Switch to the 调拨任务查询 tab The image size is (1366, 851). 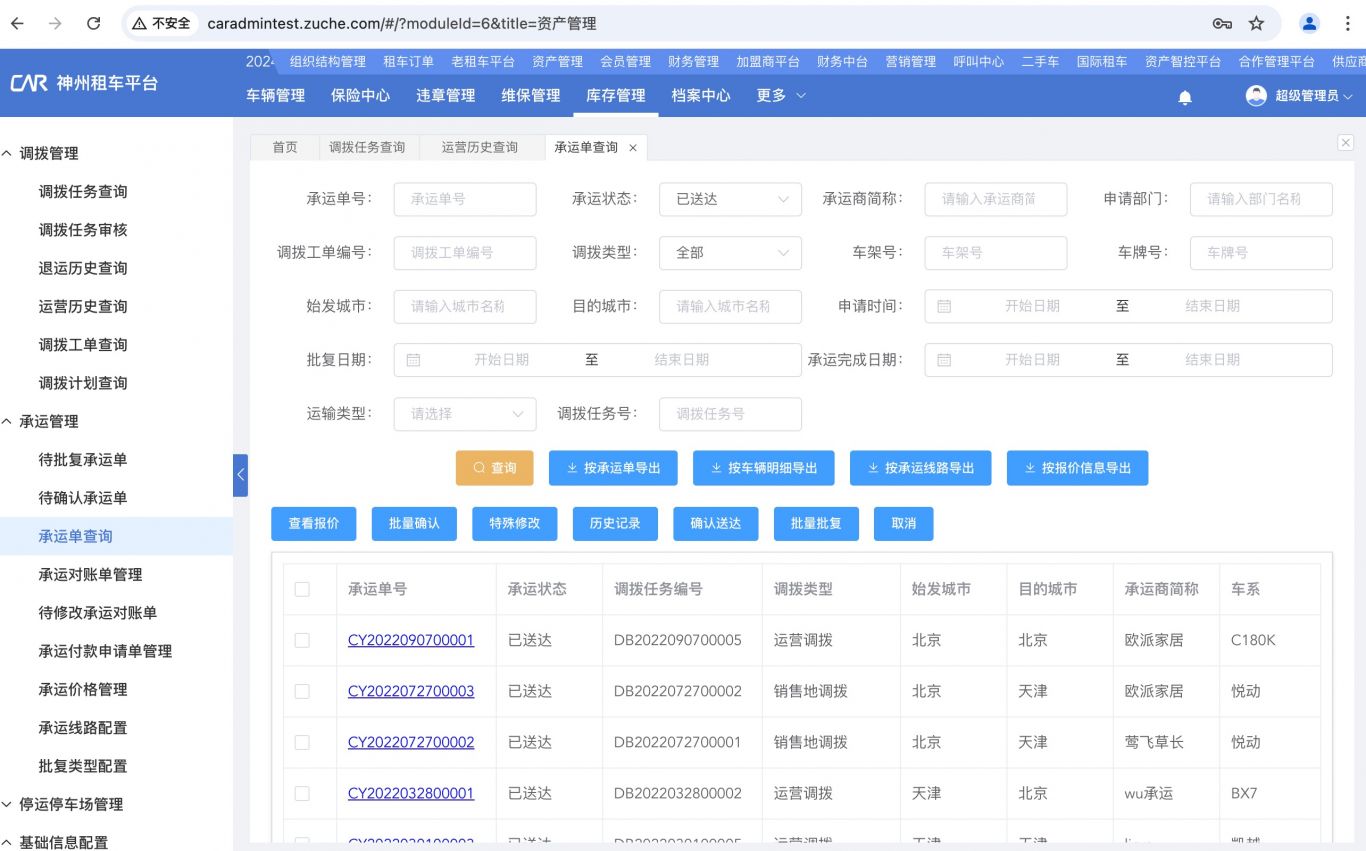[367, 147]
